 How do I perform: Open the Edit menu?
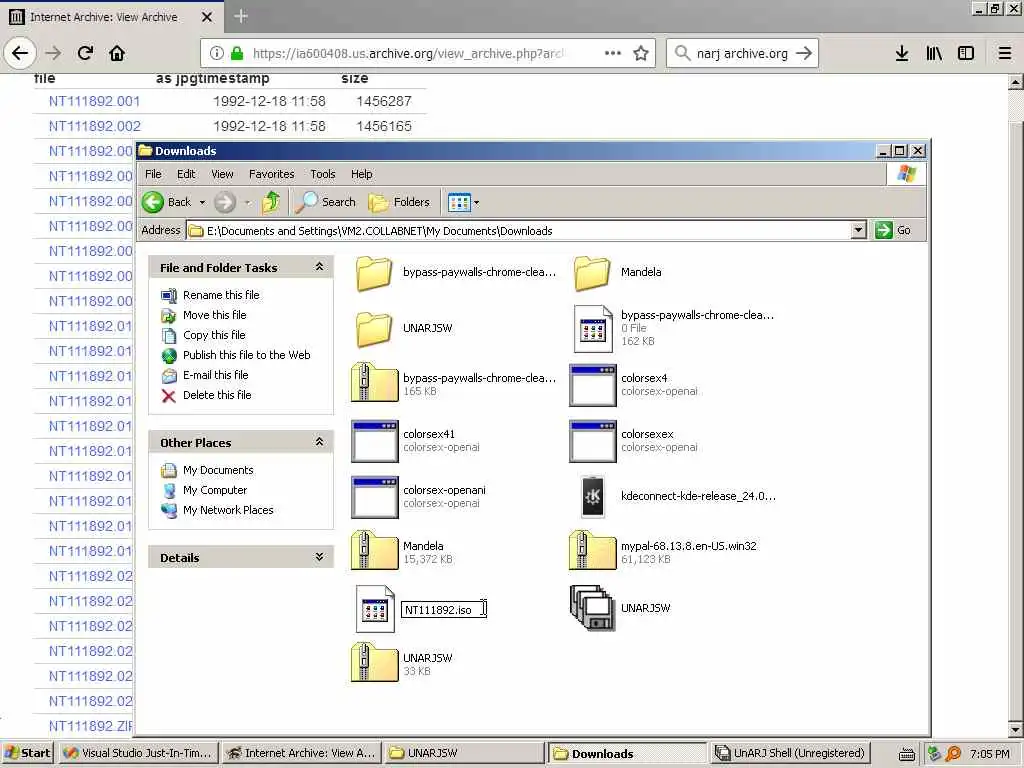click(x=186, y=174)
